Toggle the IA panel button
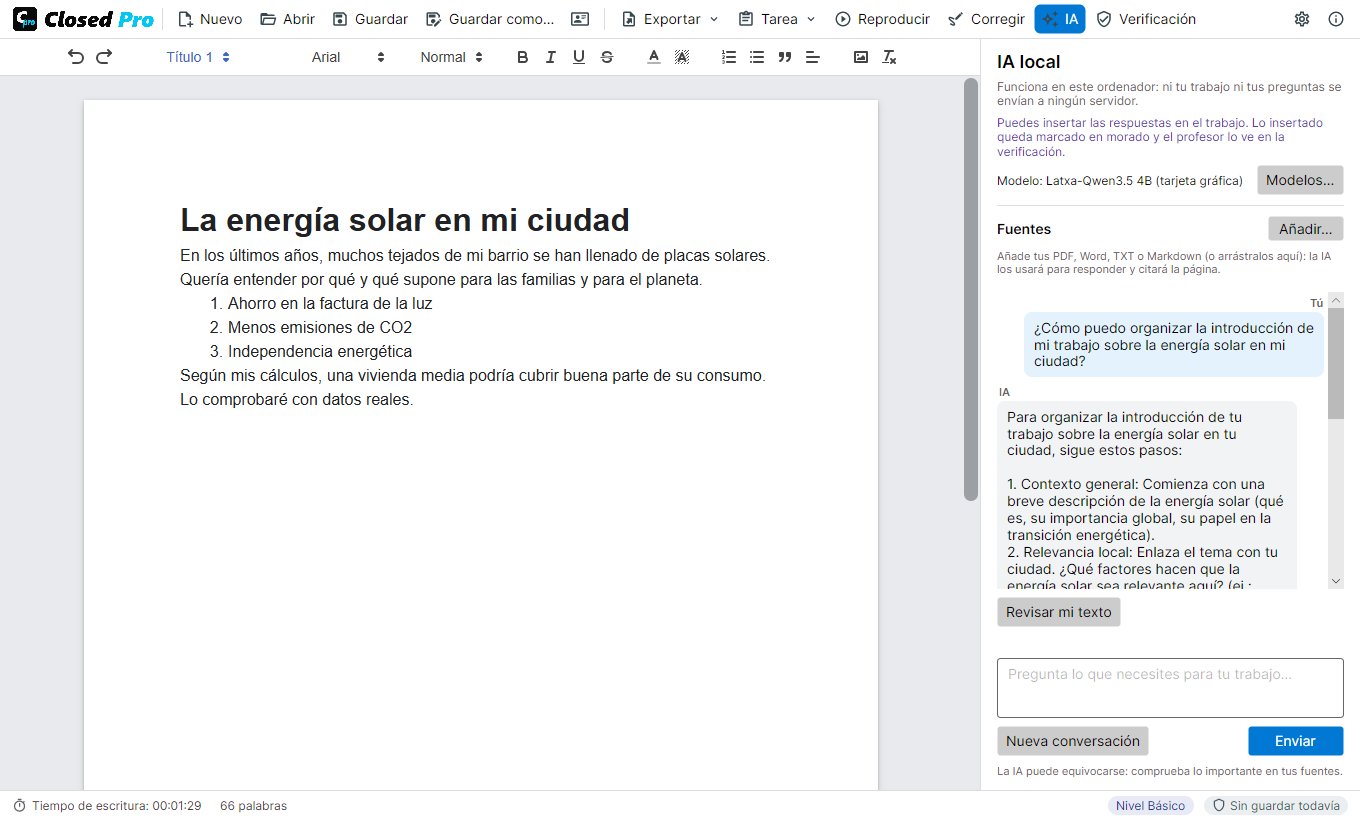This screenshot has height=820, width=1360. coord(1060,19)
